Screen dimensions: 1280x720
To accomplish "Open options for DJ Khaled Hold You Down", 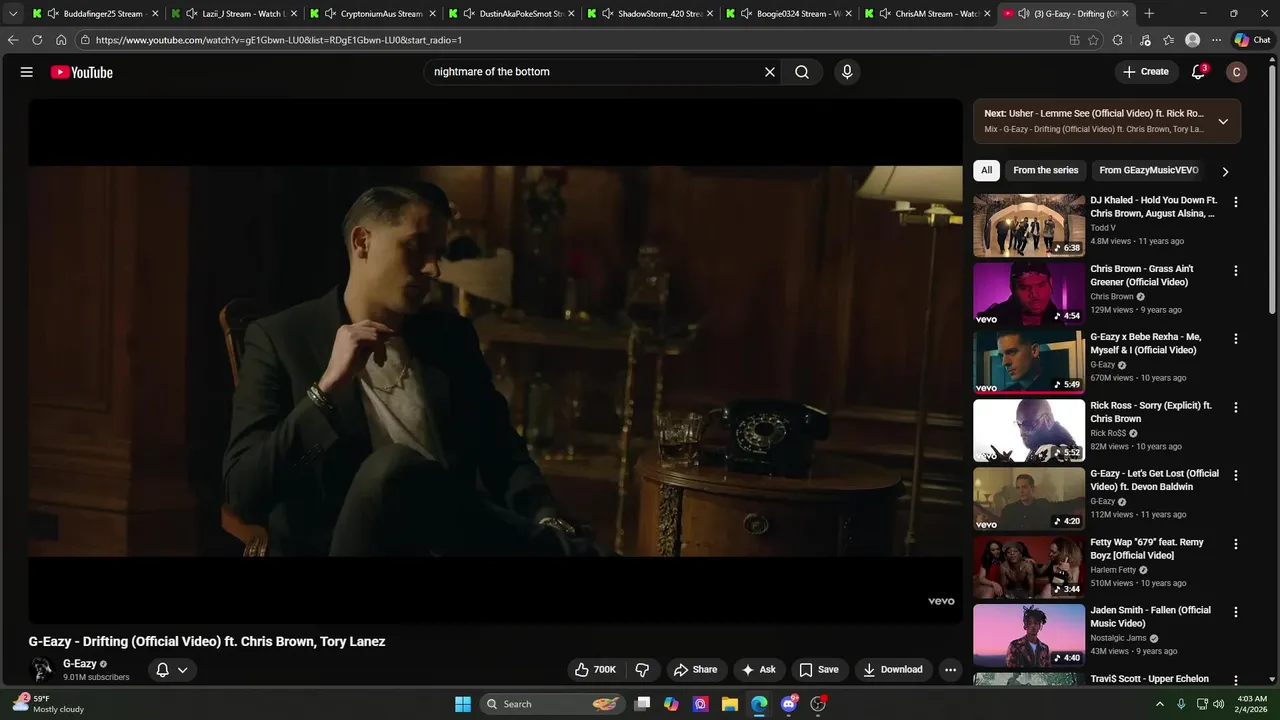I will click(1236, 202).
